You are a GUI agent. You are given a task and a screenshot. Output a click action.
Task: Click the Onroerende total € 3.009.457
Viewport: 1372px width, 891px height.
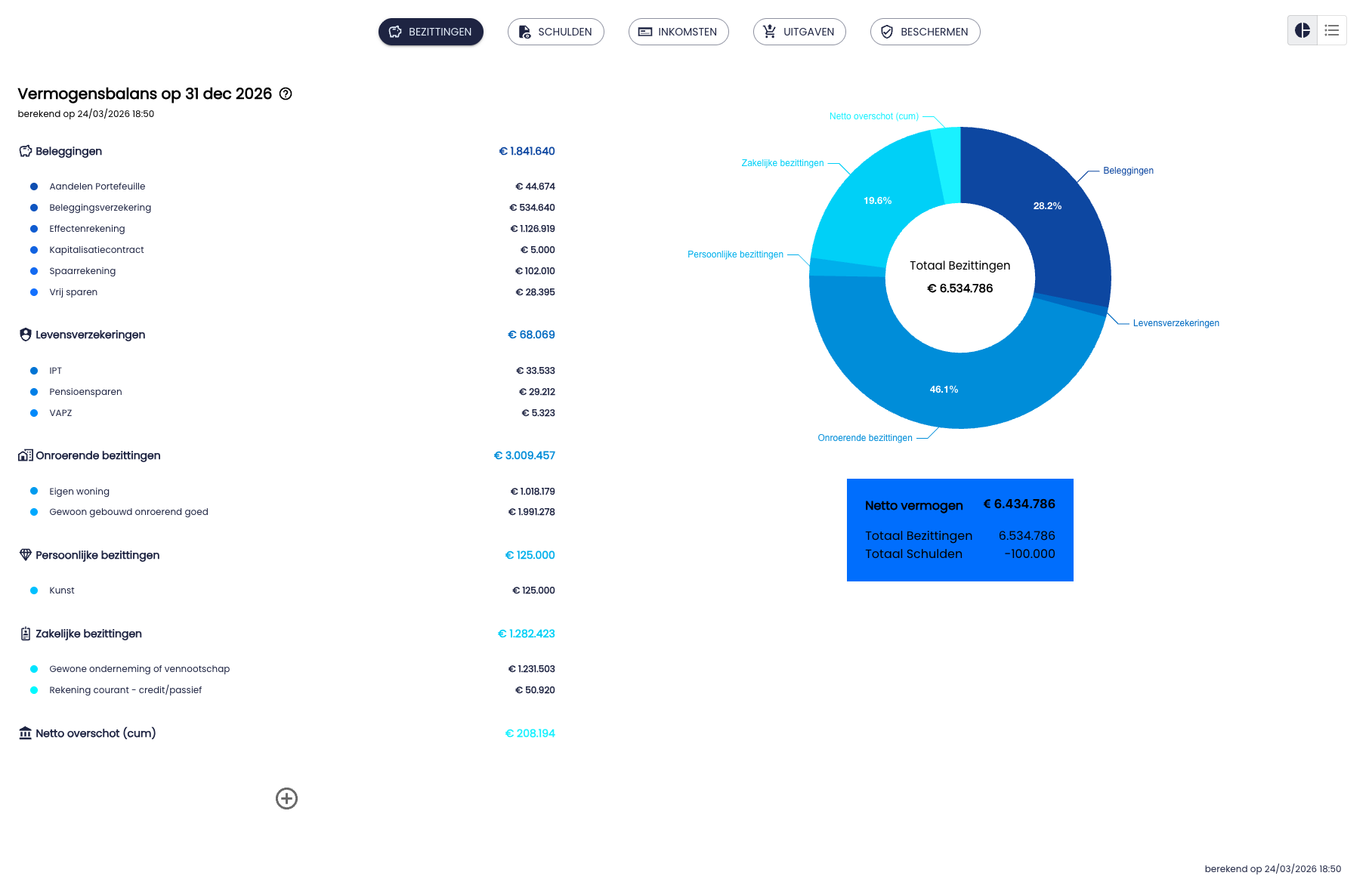coord(524,455)
